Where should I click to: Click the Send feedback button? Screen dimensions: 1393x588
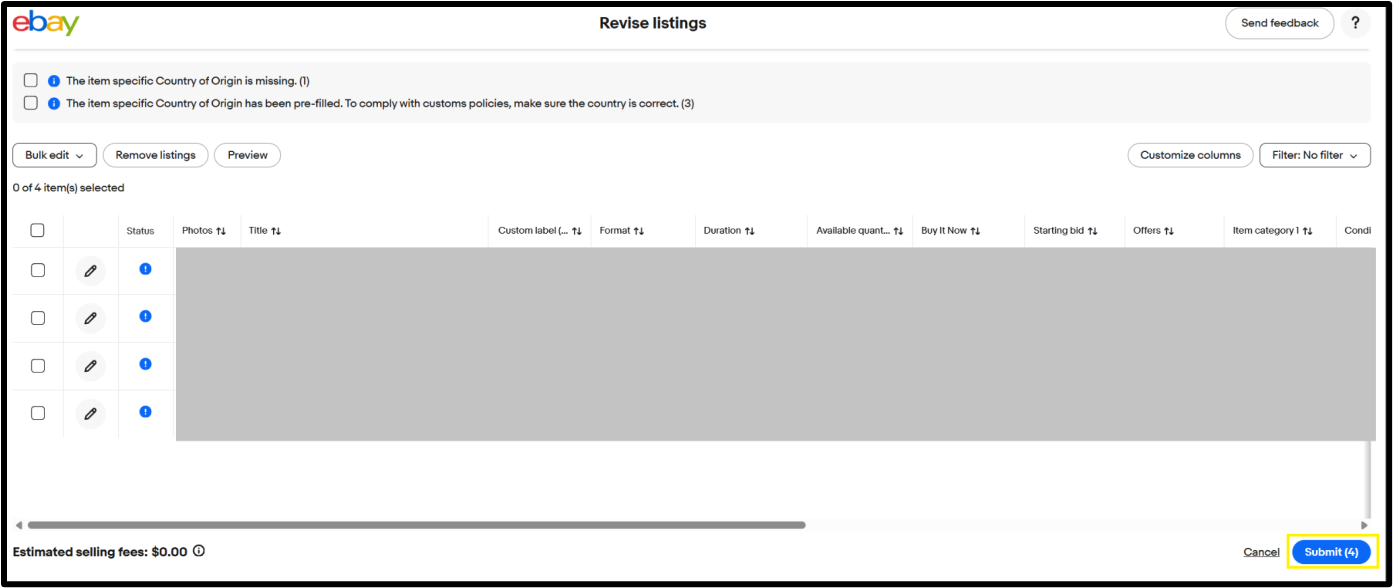coord(1279,23)
